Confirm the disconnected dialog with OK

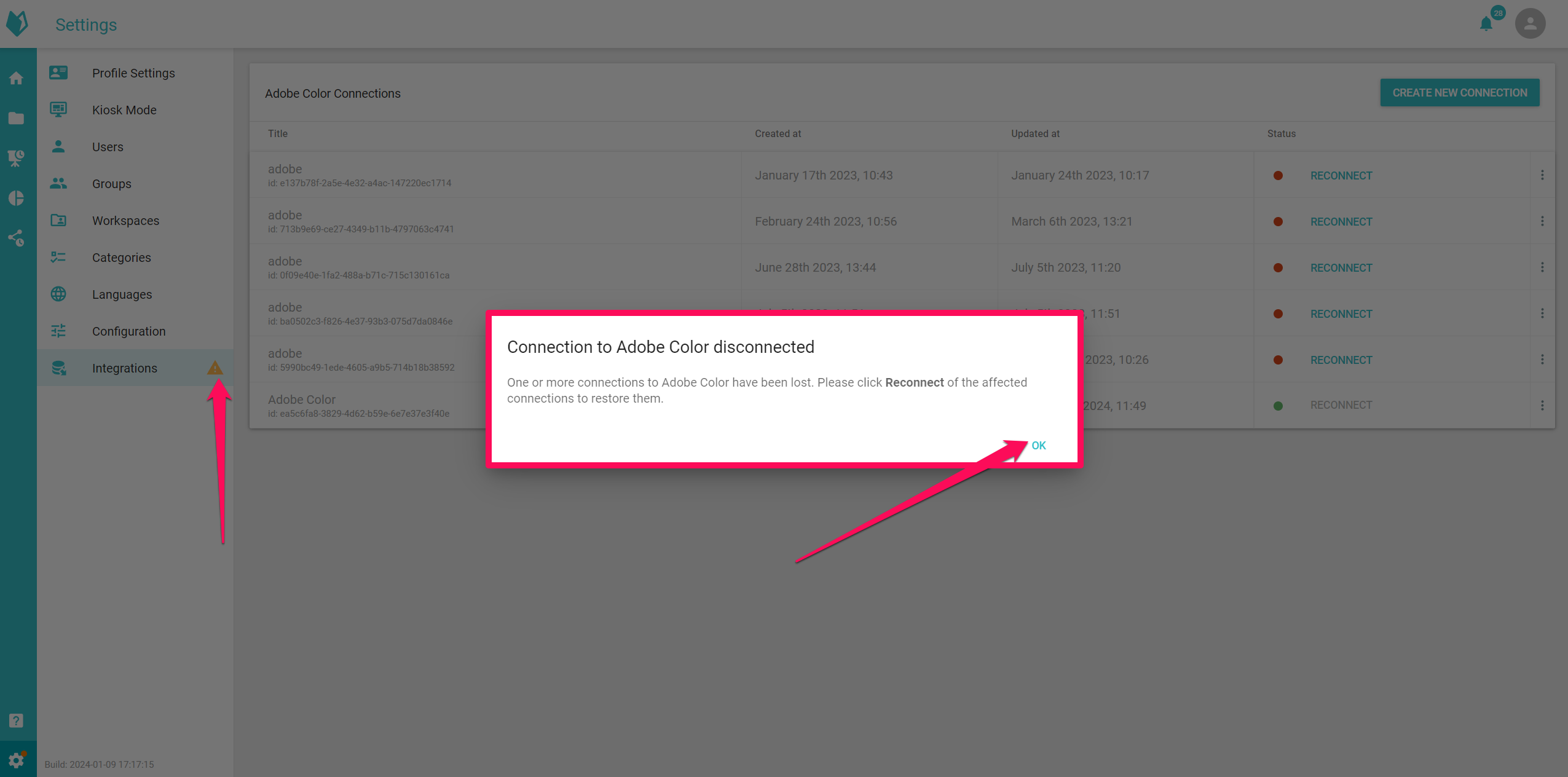tap(1039, 446)
